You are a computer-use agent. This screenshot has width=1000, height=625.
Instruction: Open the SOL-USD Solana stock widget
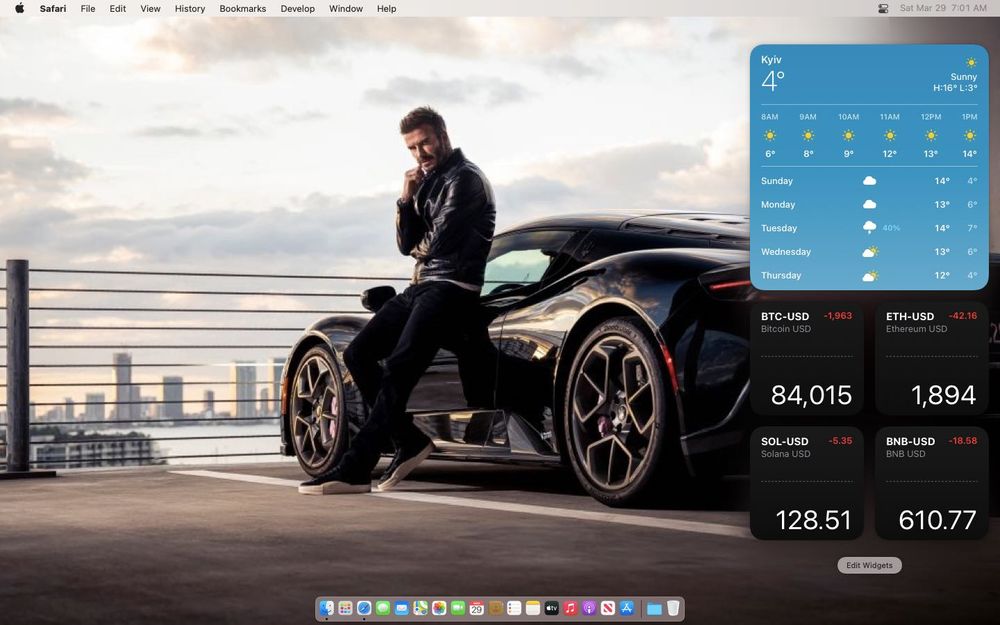click(807, 484)
